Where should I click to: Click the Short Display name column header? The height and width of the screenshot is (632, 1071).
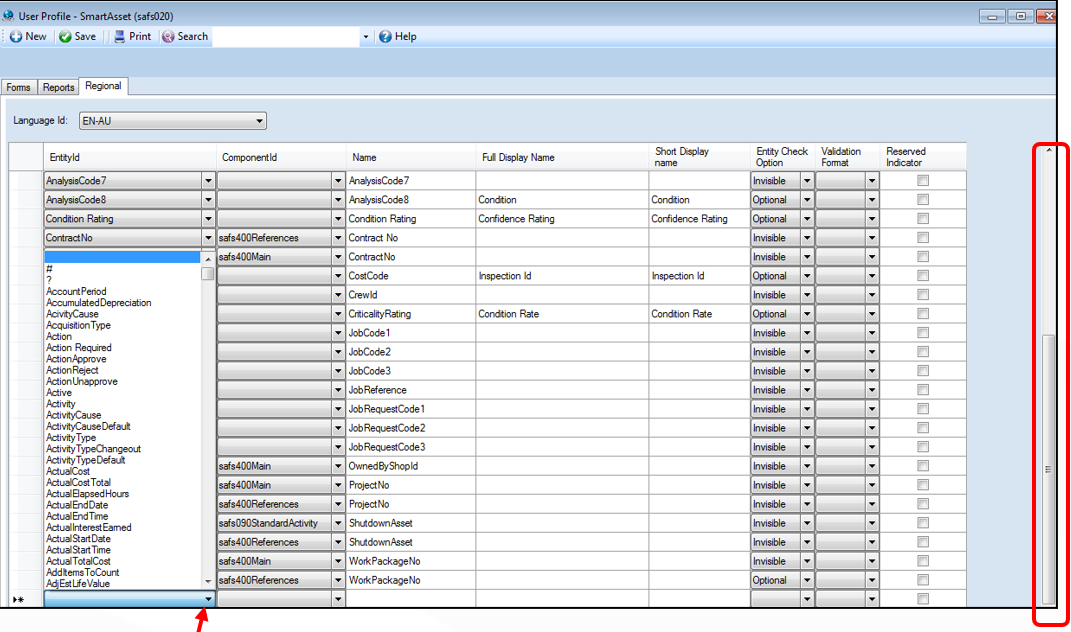point(699,157)
